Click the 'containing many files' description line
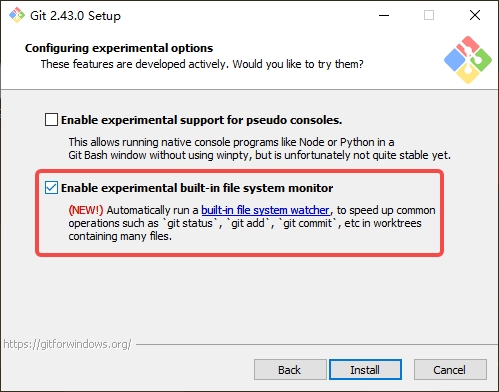This screenshot has height=392, width=499. coord(120,236)
